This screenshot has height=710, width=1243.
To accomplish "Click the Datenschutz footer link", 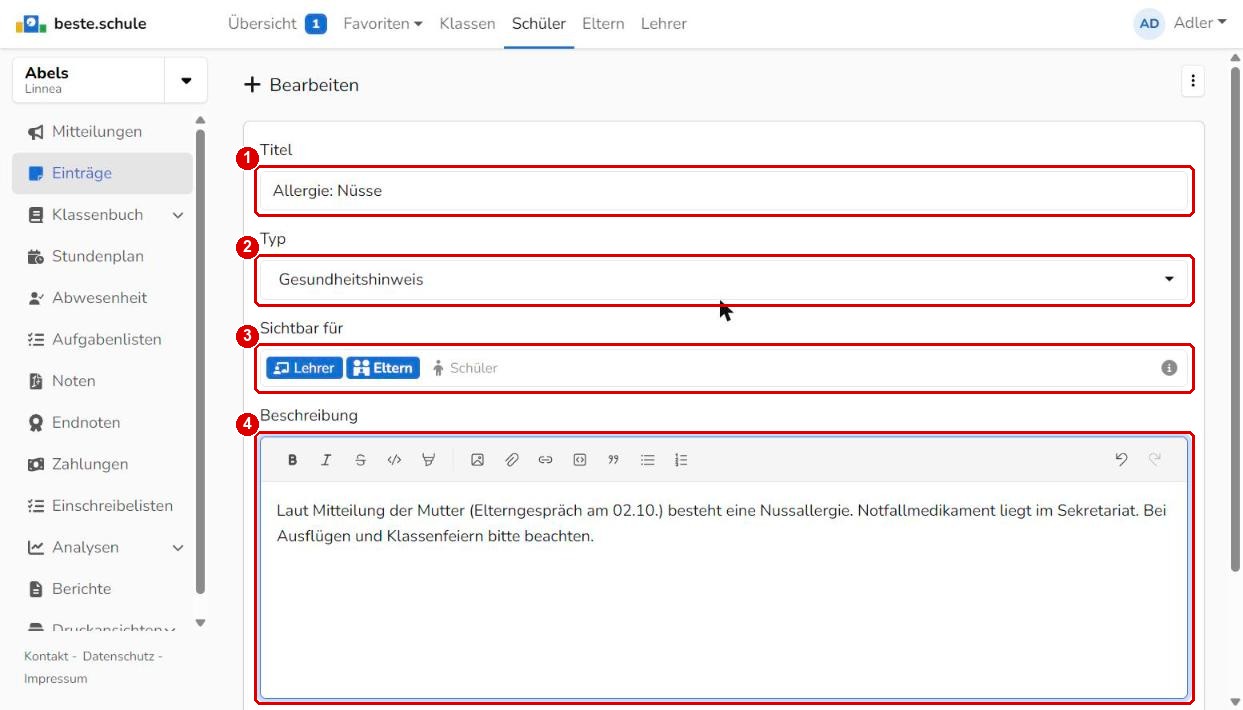I will pyautogui.click(x=118, y=656).
